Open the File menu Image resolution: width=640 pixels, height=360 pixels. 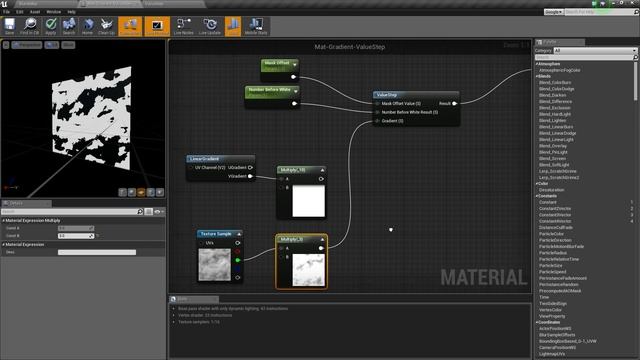coord(7,12)
